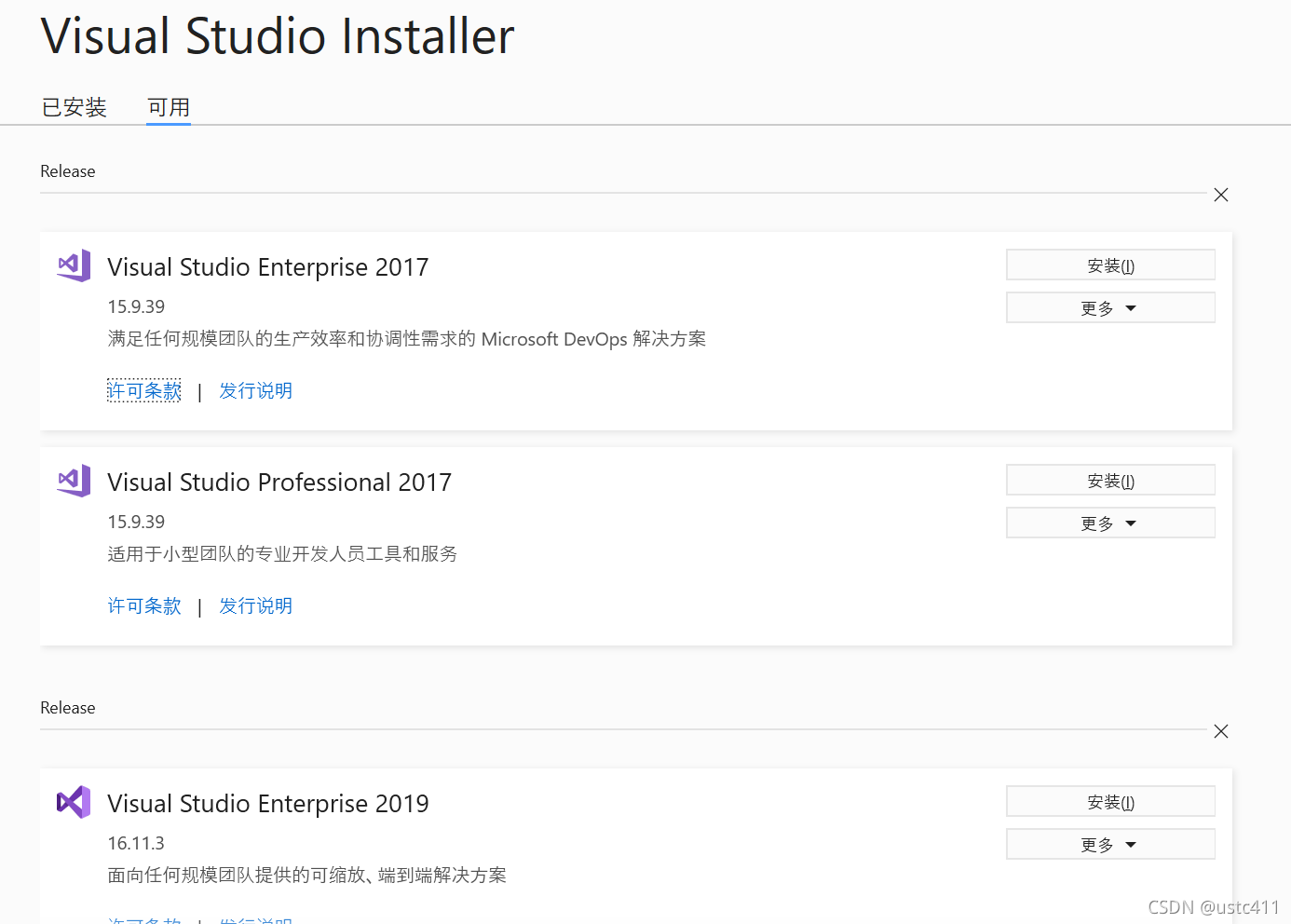Click the Visual Studio Enterprise 2017 logo icon
Image resolution: width=1291 pixels, height=924 pixels.
74,265
